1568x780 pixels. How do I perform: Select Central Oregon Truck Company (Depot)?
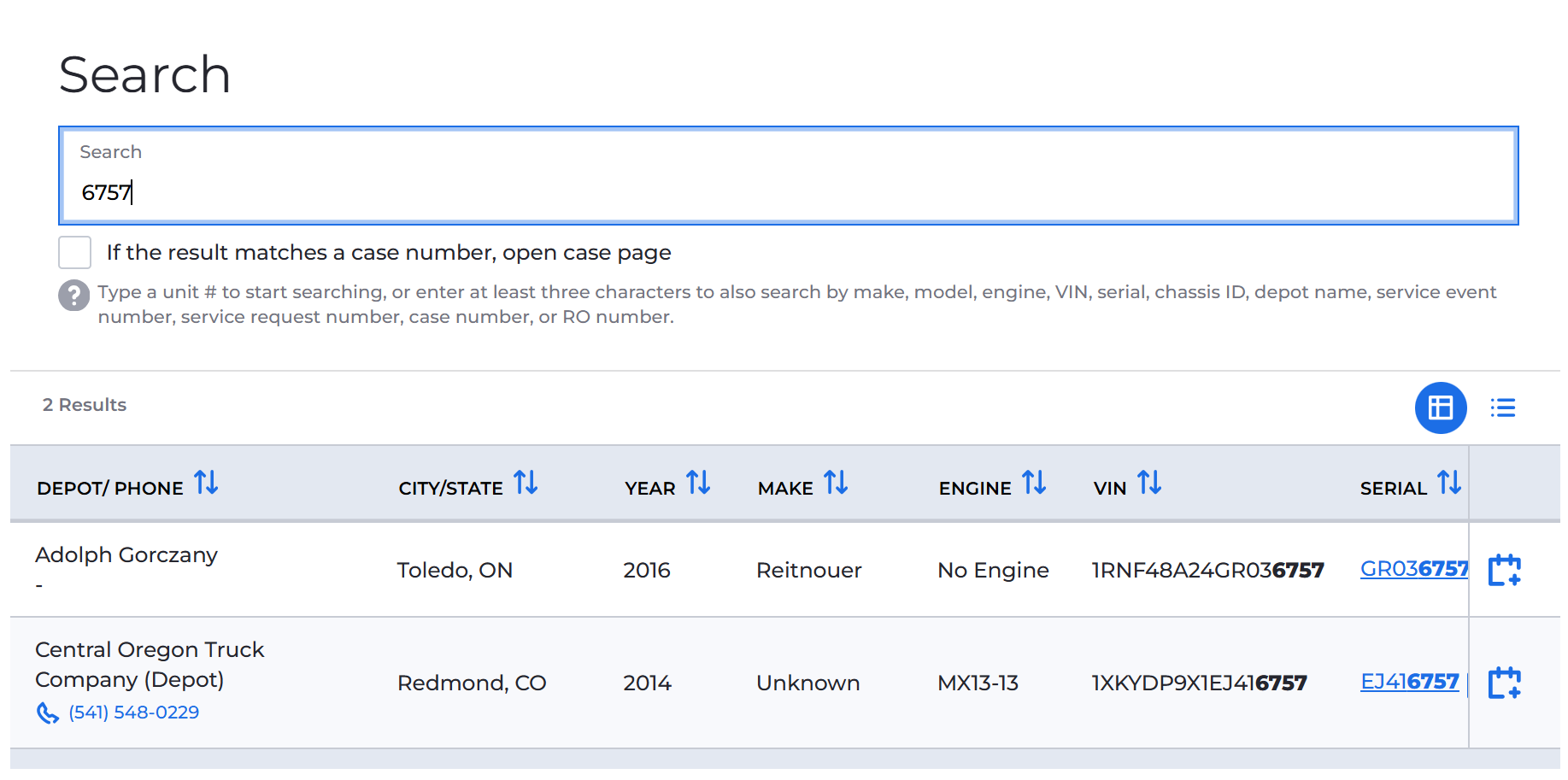tap(150, 665)
